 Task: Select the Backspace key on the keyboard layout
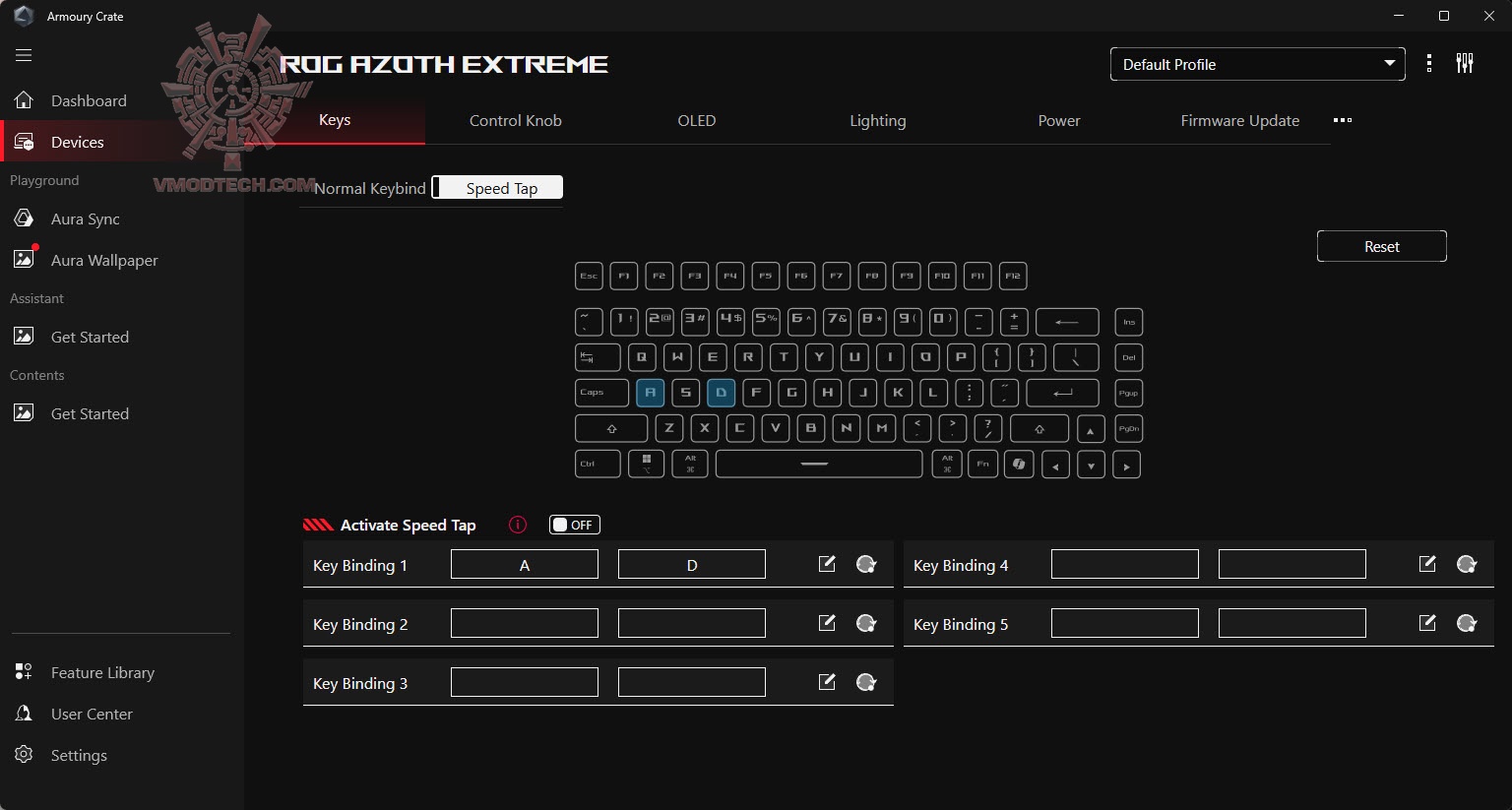(1067, 322)
